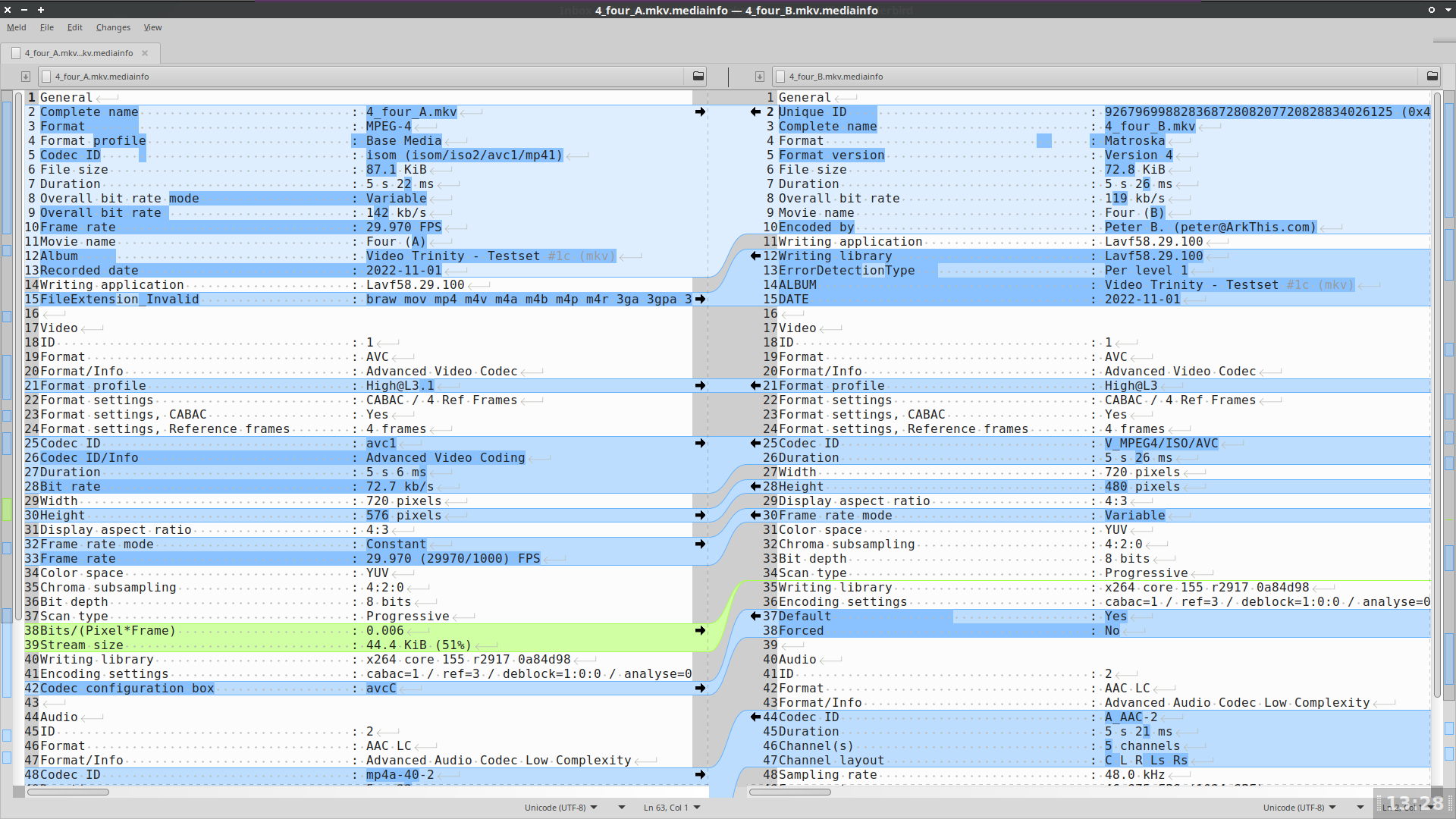The image size is (1456, 819).
Task: Click the right pane save file icon
Action: (759, 77)
